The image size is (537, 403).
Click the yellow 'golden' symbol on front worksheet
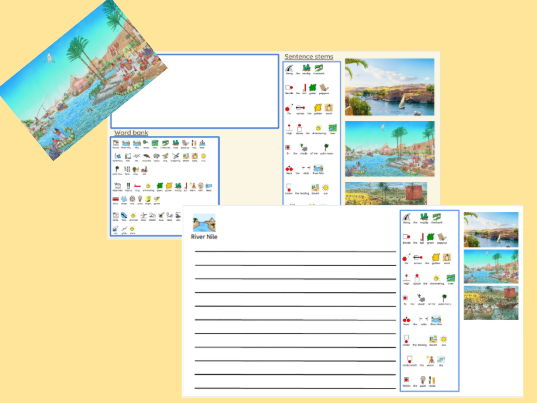436,258
